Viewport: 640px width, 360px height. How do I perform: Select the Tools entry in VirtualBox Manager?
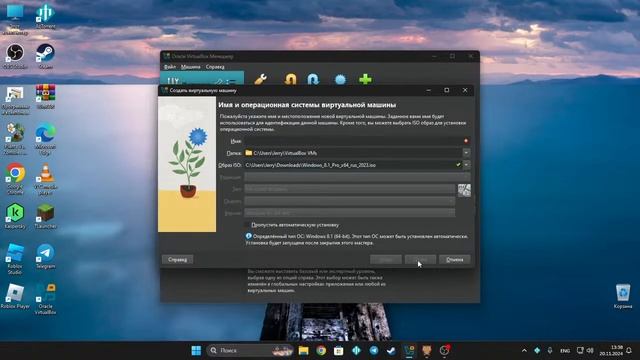[202, 78]
